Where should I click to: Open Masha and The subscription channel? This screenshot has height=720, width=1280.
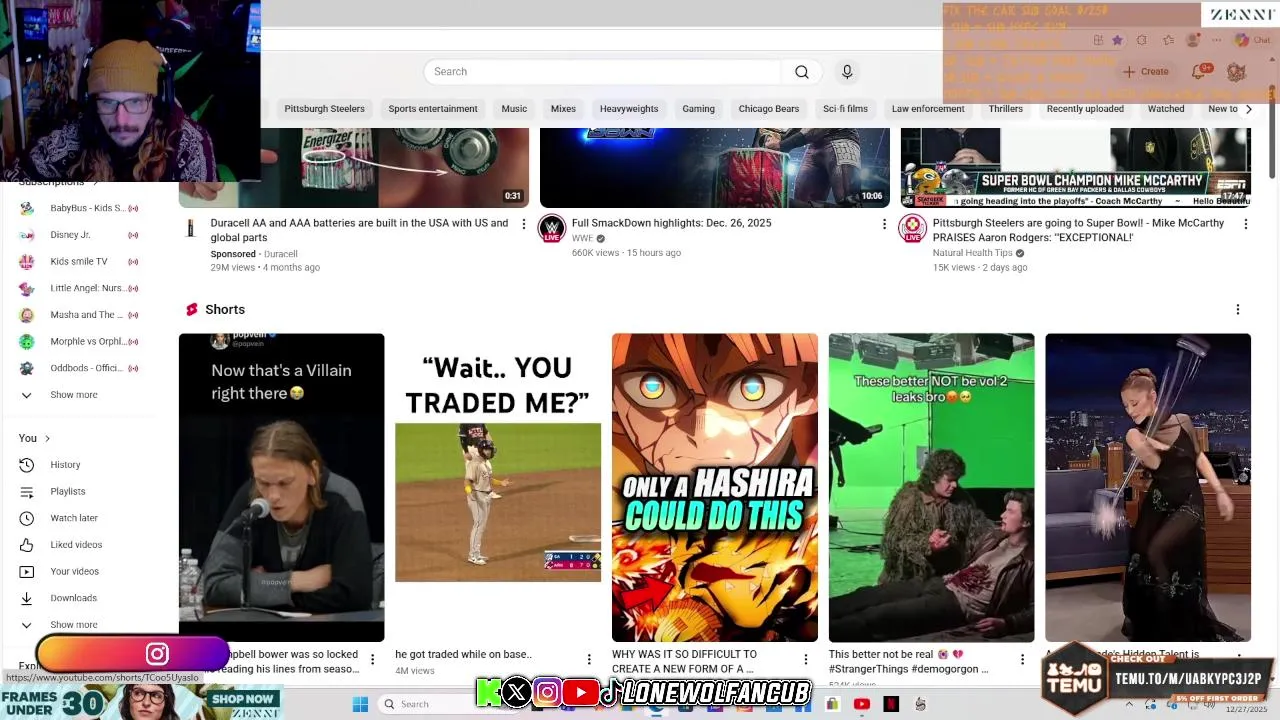coord(80,315)
